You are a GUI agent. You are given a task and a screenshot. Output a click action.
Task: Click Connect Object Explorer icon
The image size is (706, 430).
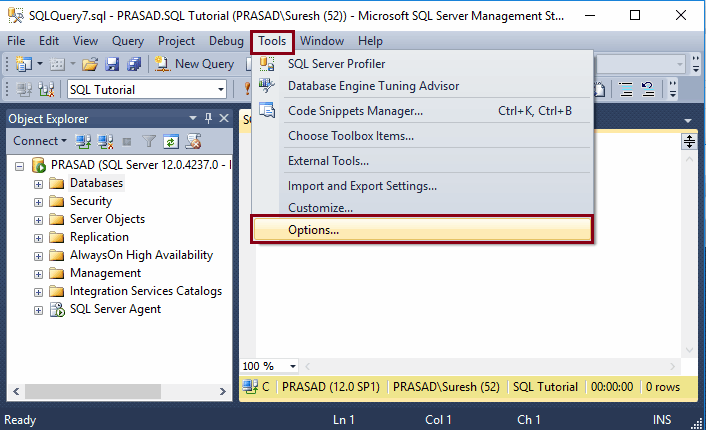tap(83, 142)
